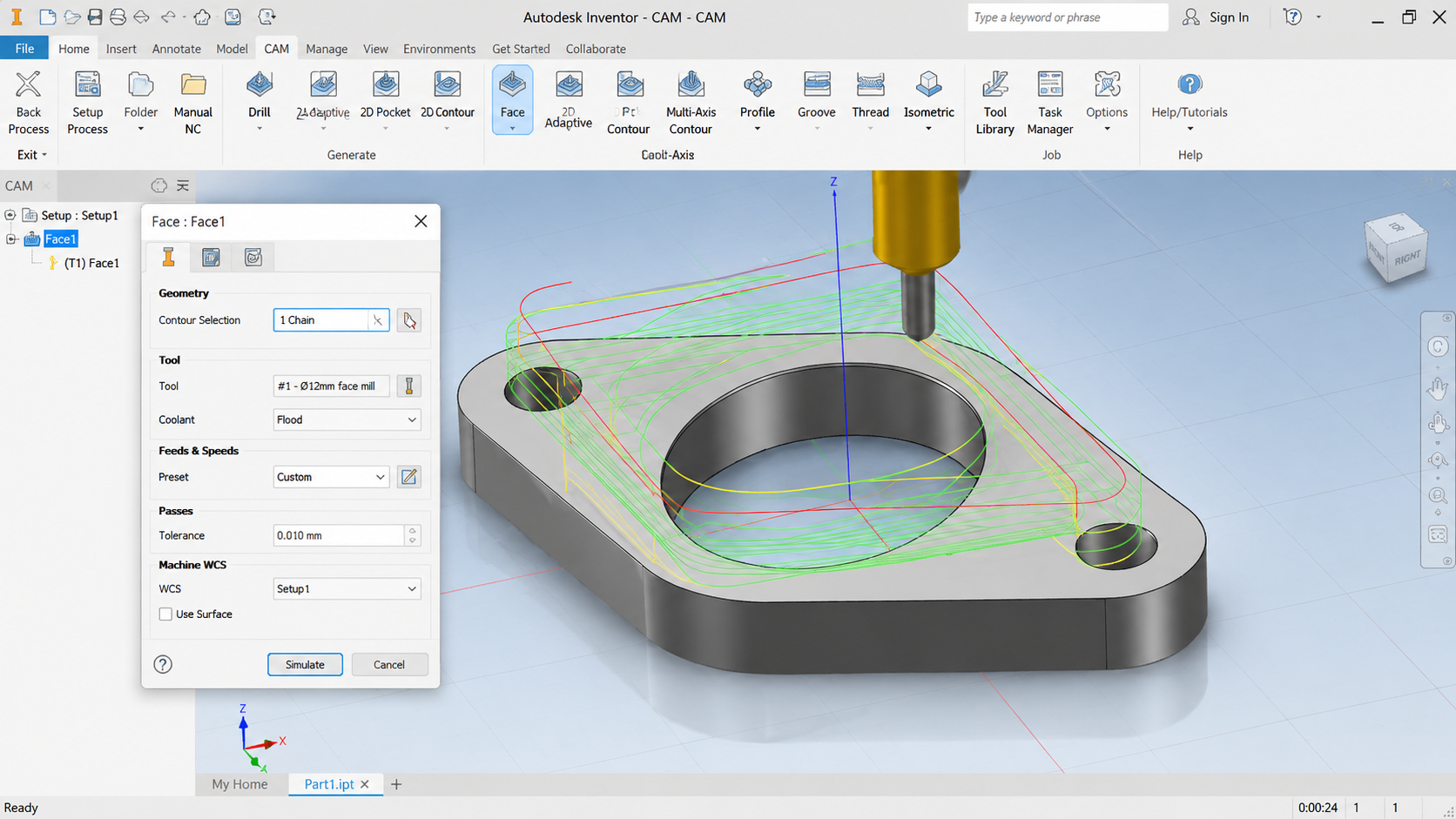Screen dimensions: 1456x819
Task: Click the pan hand in navigation bar
Action: (x=1438, y=387)
